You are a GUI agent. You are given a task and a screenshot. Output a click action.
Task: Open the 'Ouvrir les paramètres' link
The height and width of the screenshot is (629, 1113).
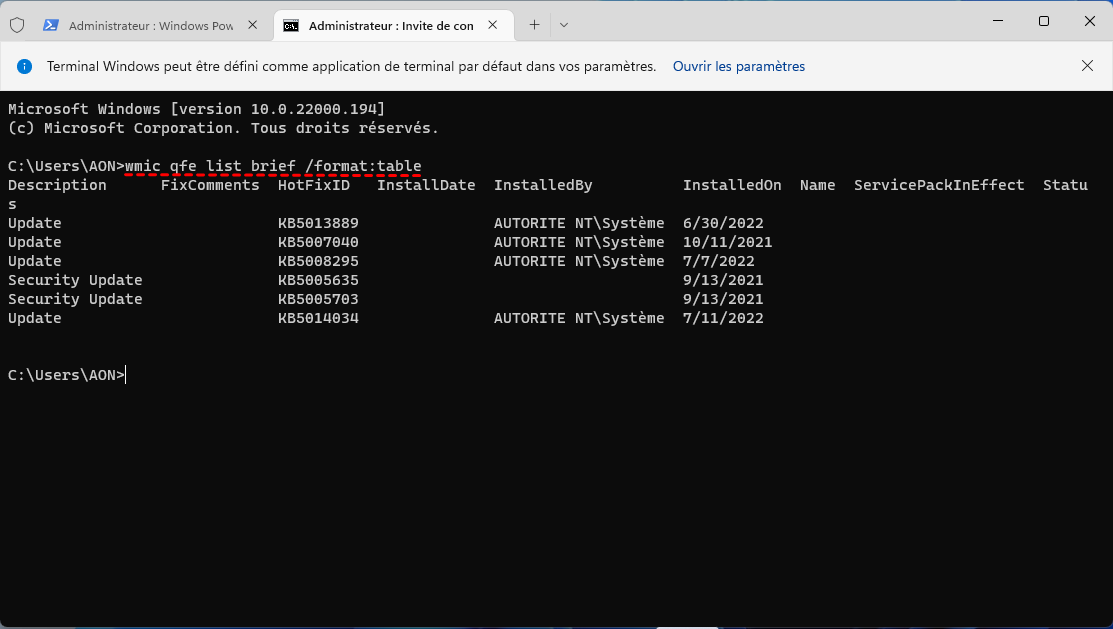pos(738,66)
